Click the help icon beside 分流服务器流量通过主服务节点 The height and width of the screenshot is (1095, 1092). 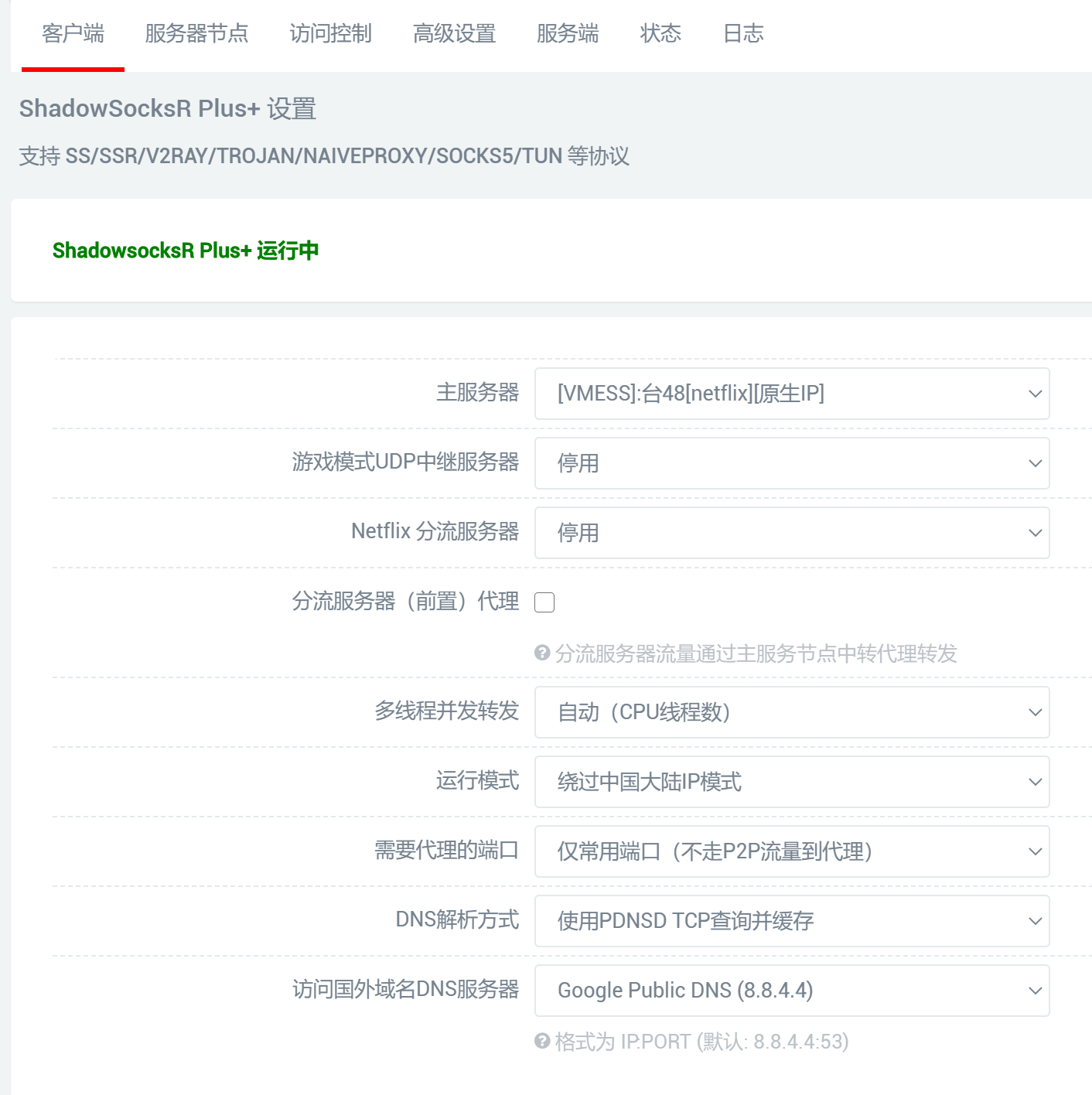(x=542, y=653)
